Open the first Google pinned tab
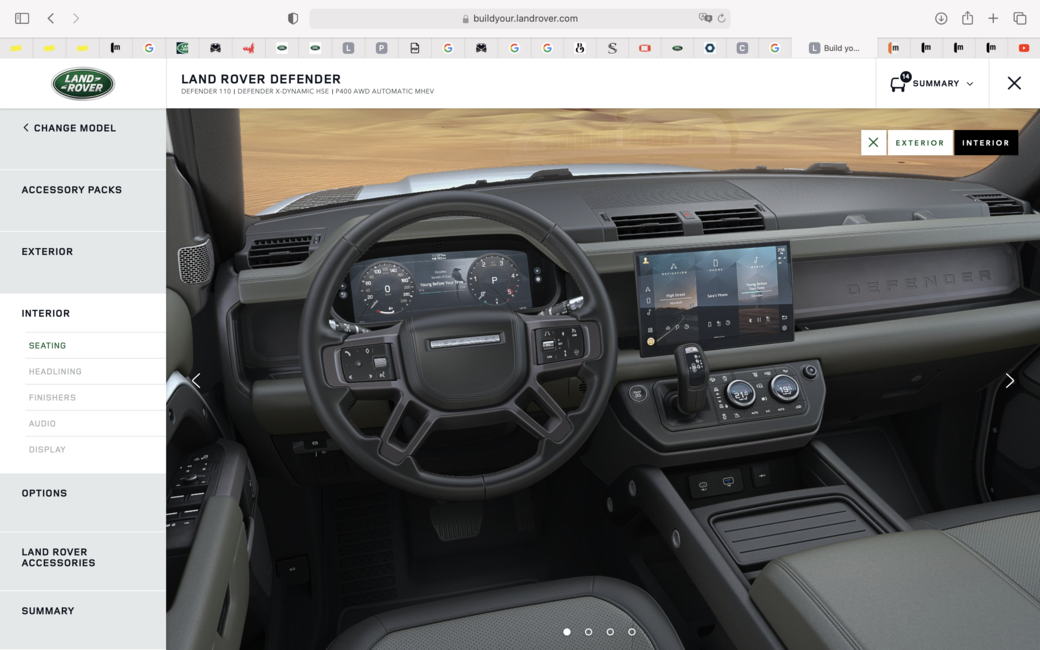1040x650 pixels. click(x=149, y=48)
